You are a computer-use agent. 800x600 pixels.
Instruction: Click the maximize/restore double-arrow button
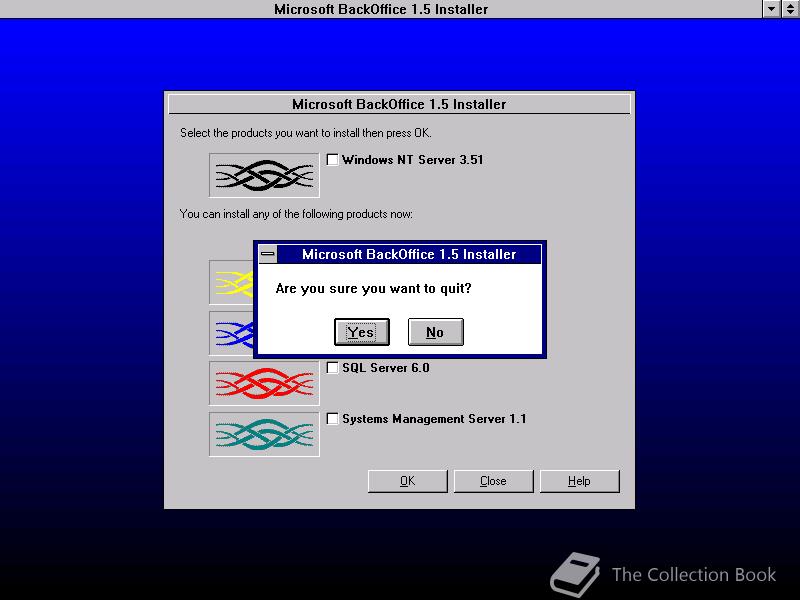790,9
